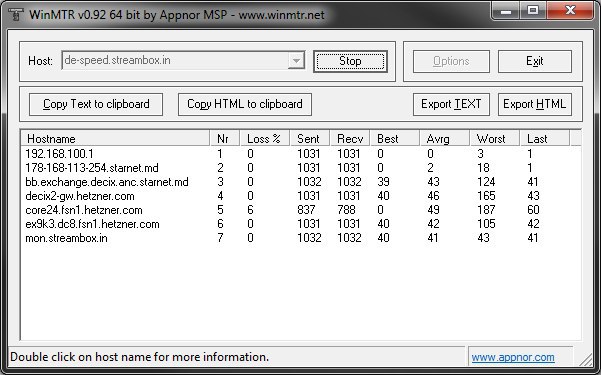Screen dimensions: 601x375
Task: Click the Last value 60
Action: (x=533, y=210)
